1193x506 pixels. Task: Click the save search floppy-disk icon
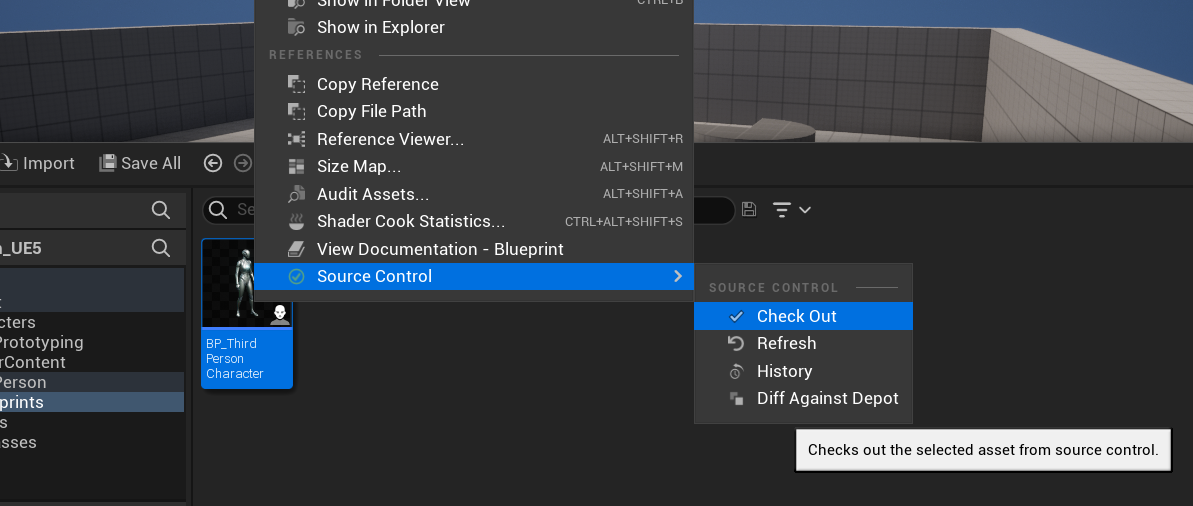pyautogui.click(x=749, y=210)
